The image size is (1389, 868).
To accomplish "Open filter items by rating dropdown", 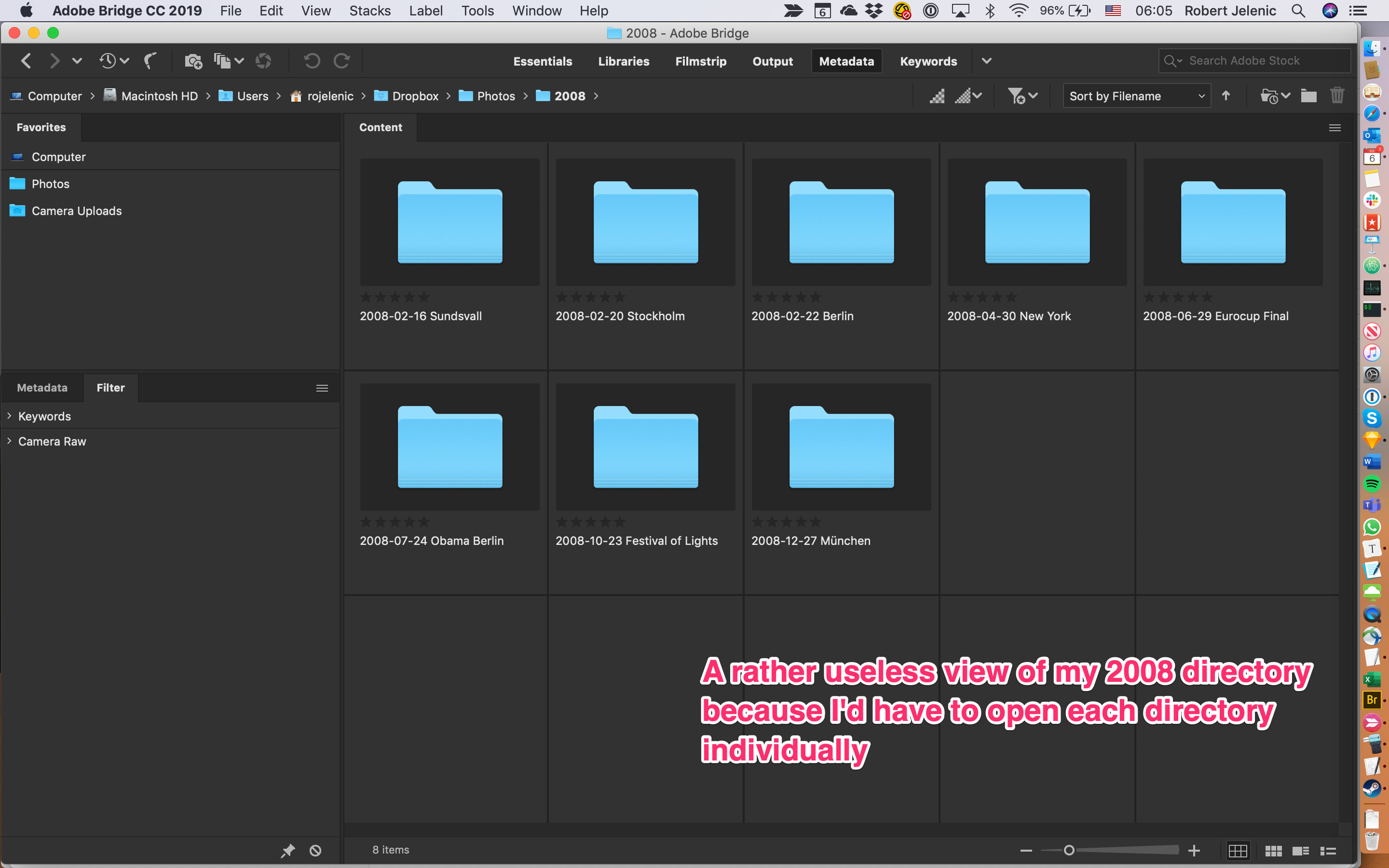I will click(1022, 96).
